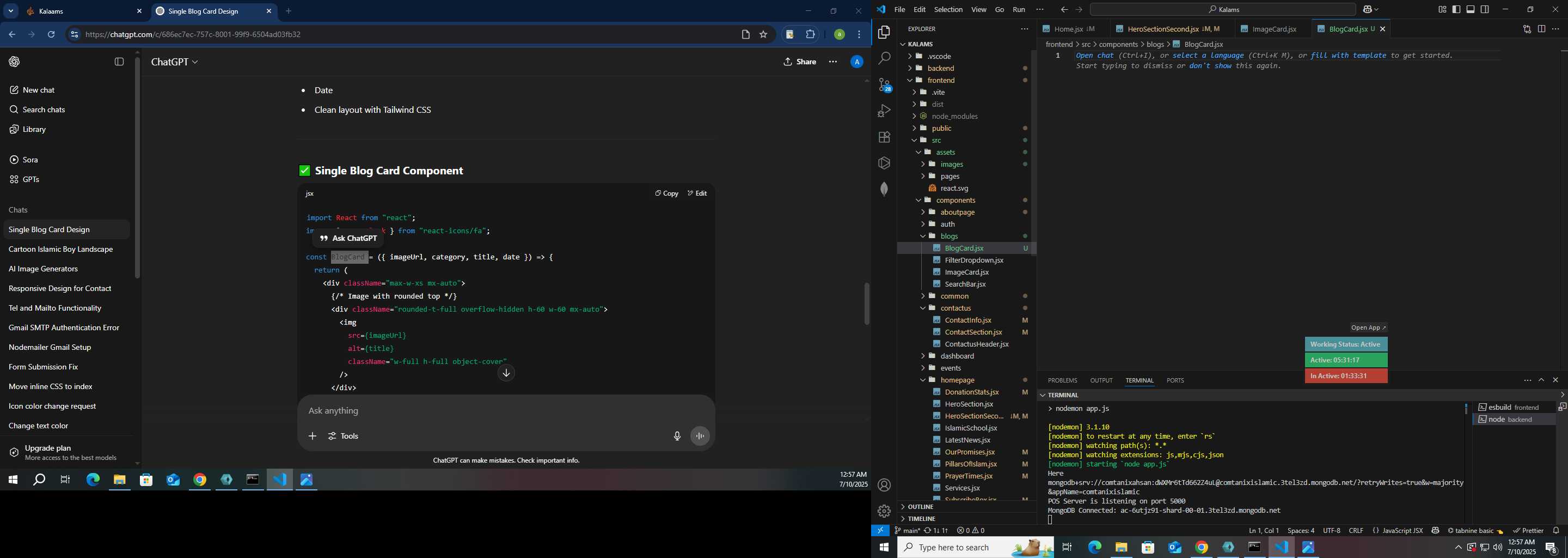1568x558 pixels.
Task: Open the Source Control view with badge 28
Action: tap(884, 84)
